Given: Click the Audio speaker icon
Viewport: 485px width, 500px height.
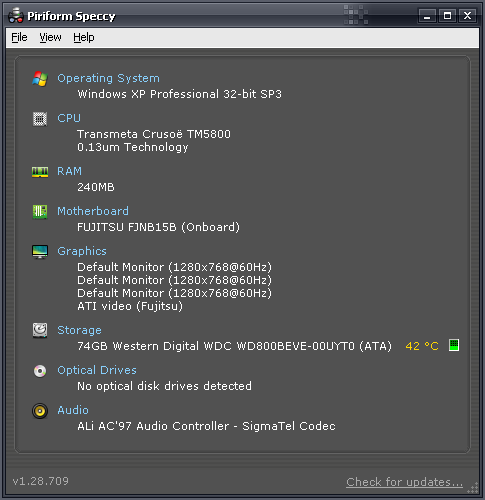Looking at the screenshot, I should [x=40, y=411].
